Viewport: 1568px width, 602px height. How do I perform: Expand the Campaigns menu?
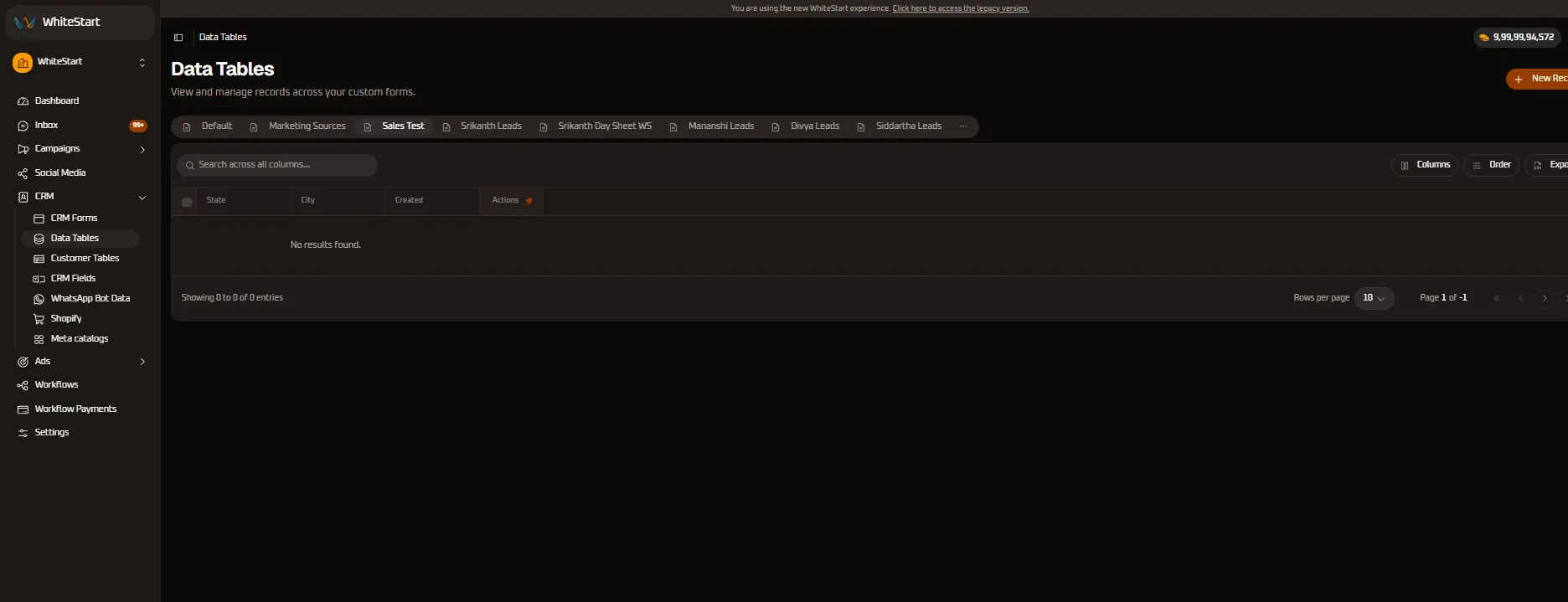point(81,148)
